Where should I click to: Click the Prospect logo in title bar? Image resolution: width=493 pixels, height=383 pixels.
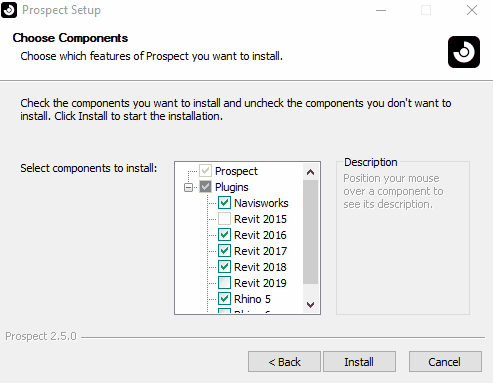(9, 10)
